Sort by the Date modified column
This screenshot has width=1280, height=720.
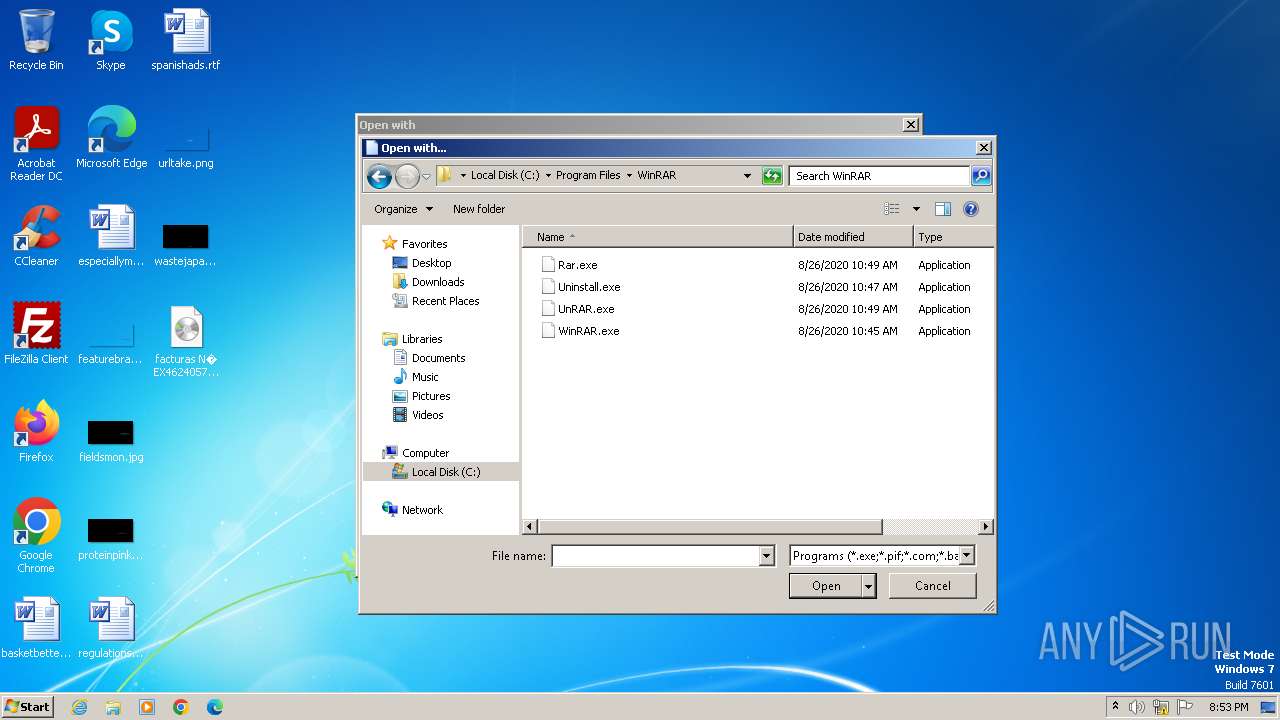[x=854, y=237]
